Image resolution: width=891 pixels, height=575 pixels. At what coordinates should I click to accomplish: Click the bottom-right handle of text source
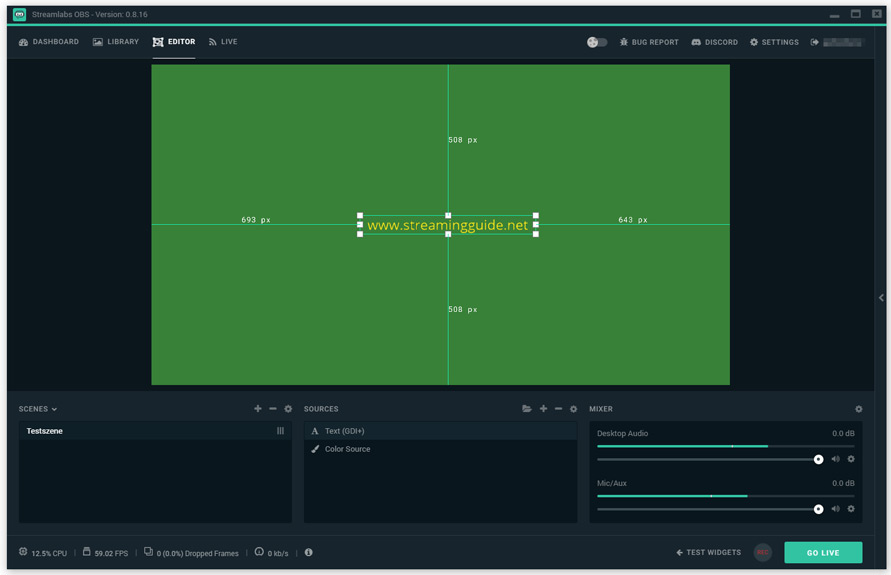[536, 234]
